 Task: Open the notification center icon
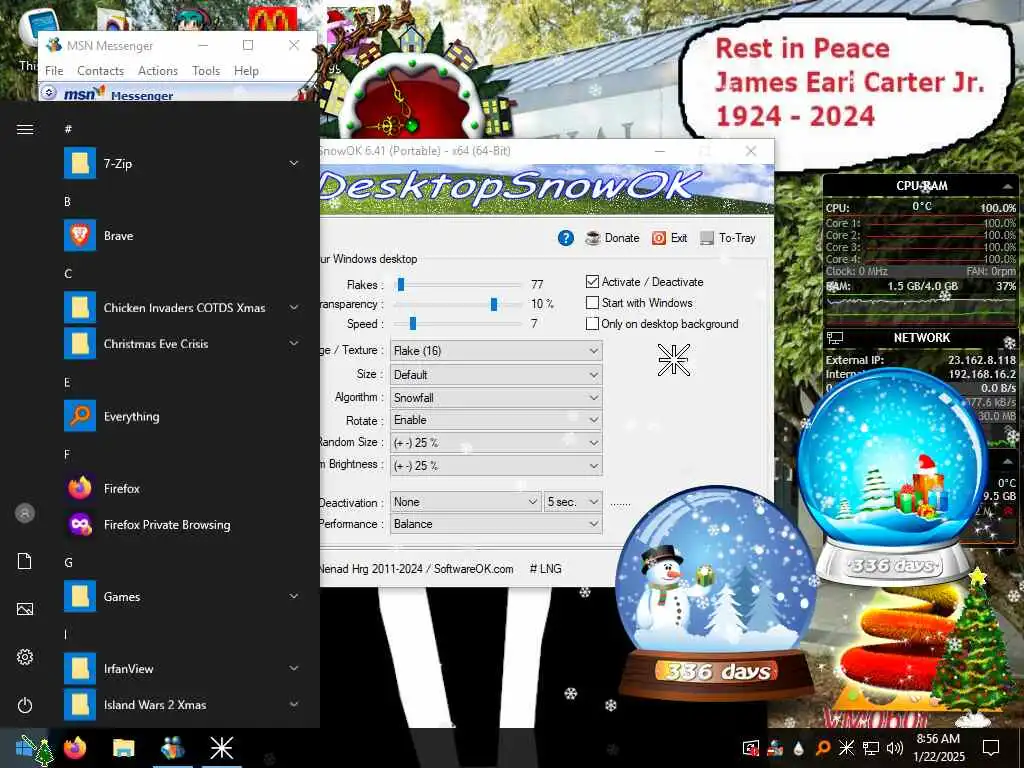991,748
